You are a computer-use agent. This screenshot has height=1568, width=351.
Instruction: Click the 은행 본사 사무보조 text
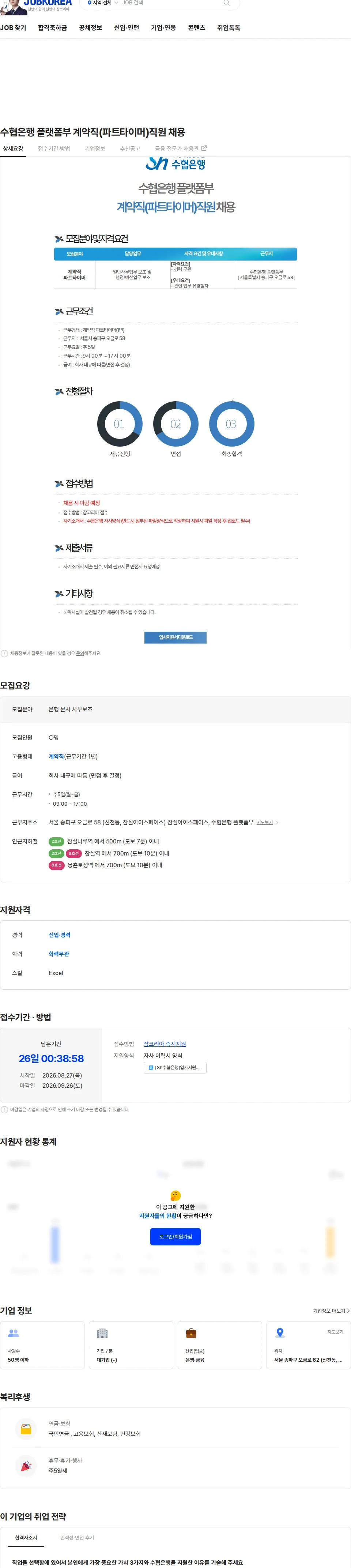point(71,709)
